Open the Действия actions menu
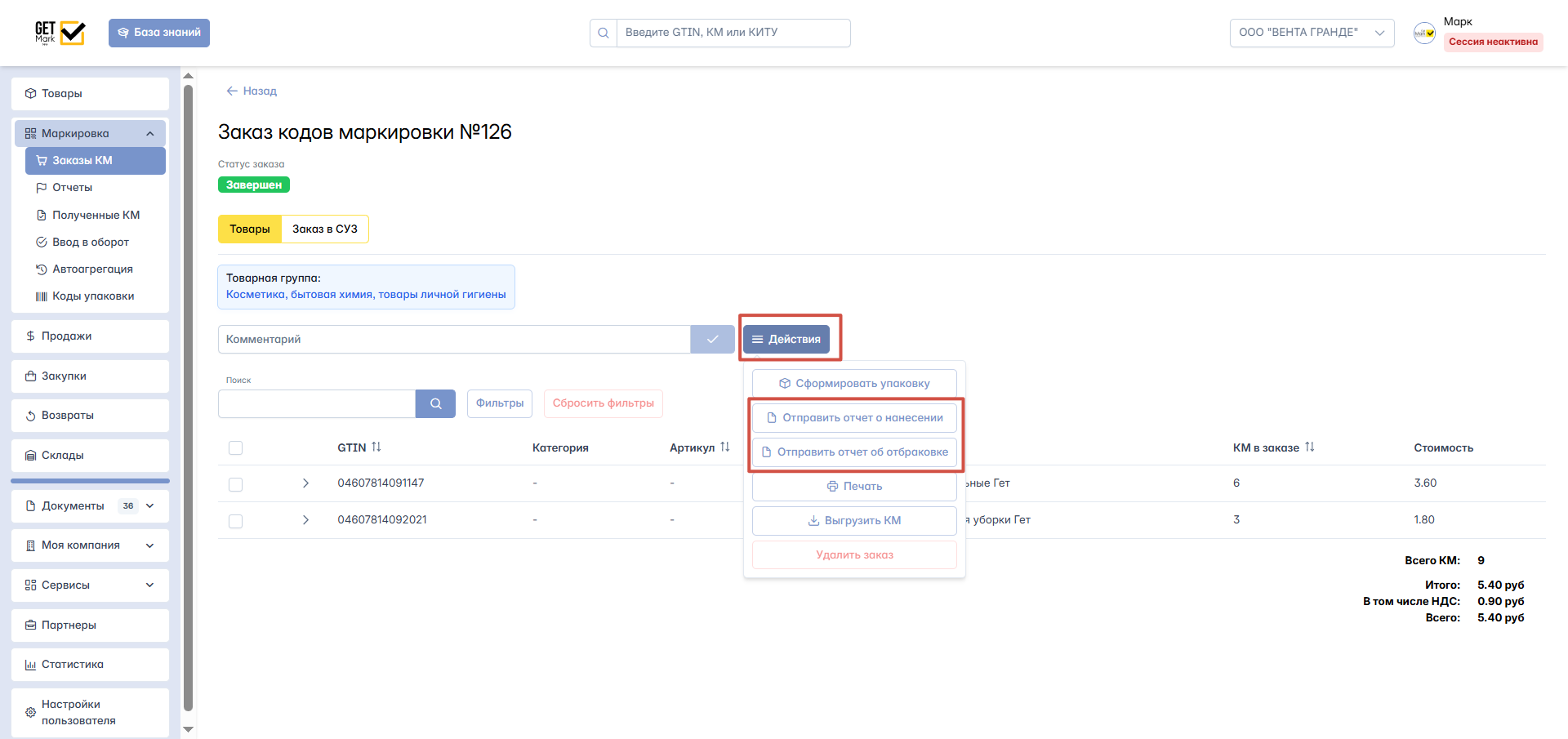The image size is (1568, 739). point(786,340)
